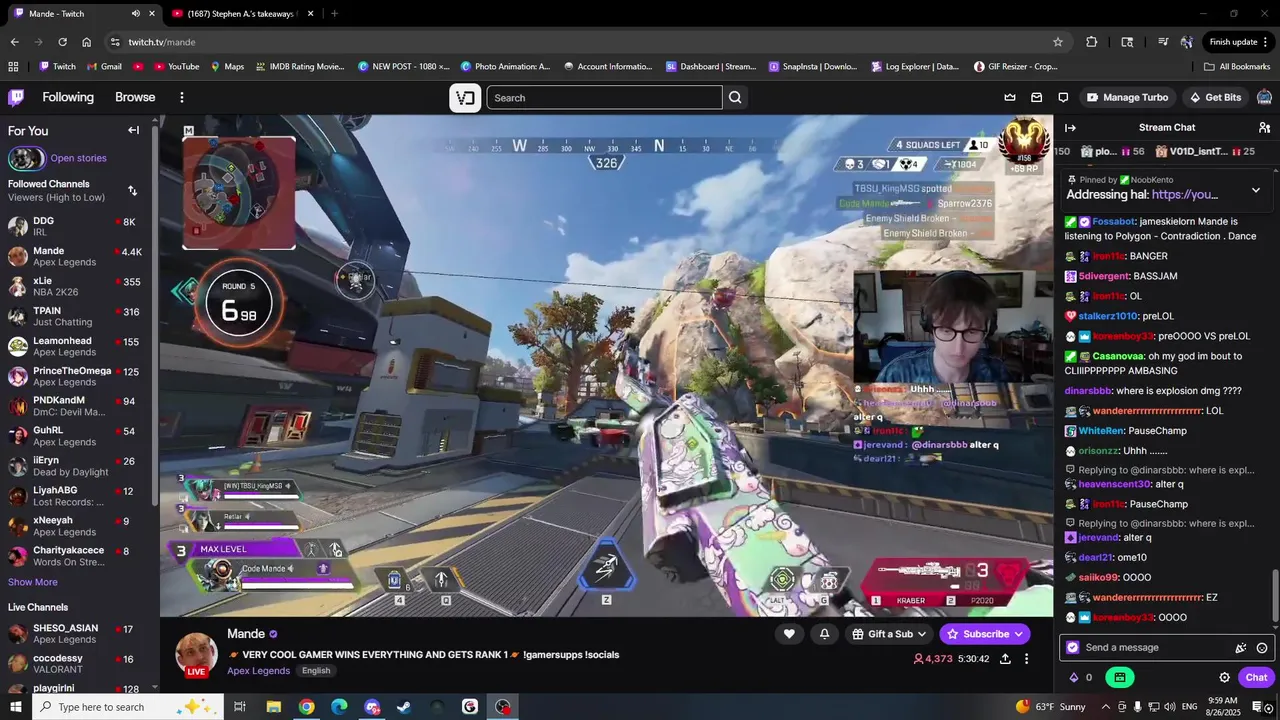1280x720 pixels.
Task: Open the Chrome apps grid icon
Action: 13,66
